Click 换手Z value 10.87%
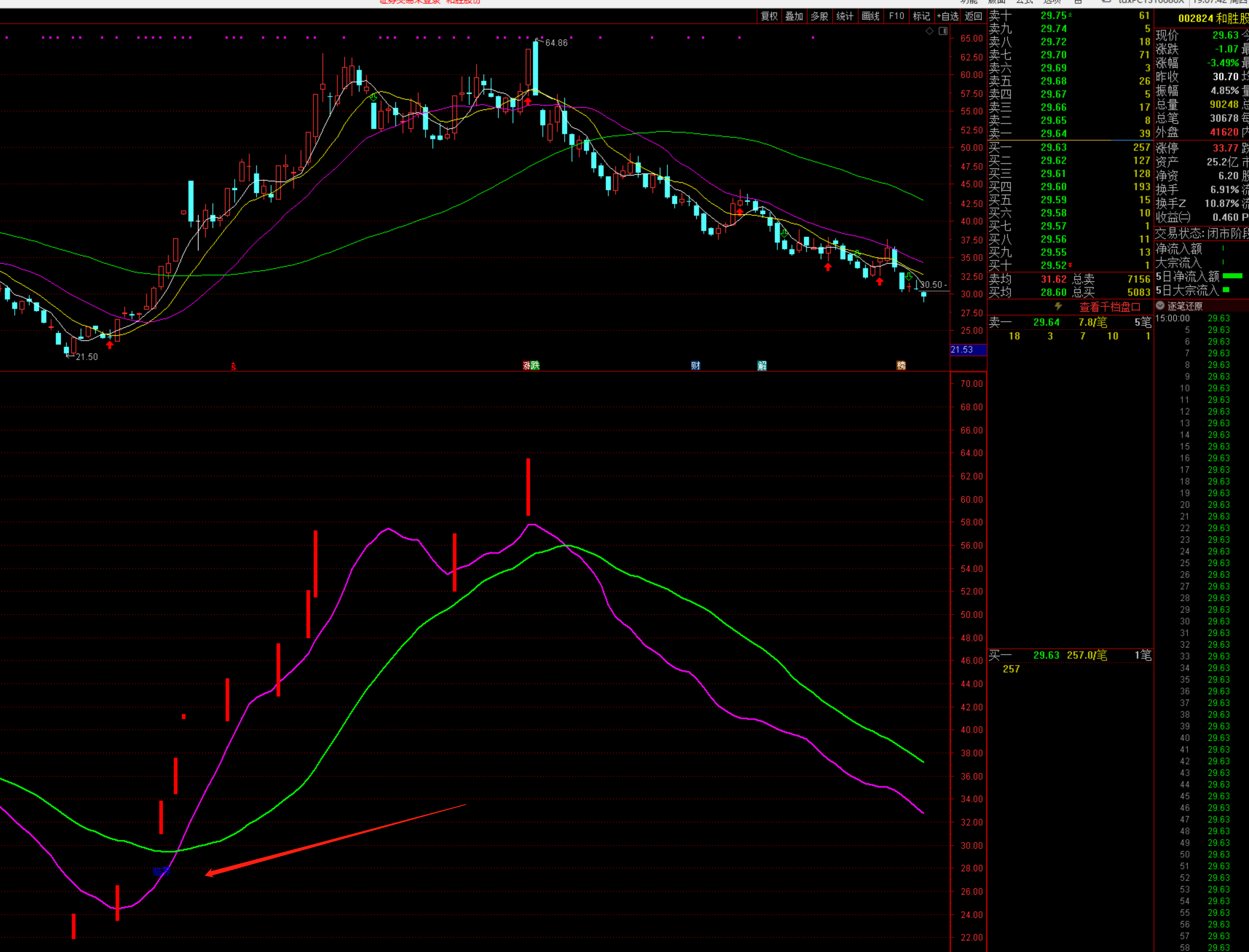This screenshot has width=1249, height=952. [1222, 204]
